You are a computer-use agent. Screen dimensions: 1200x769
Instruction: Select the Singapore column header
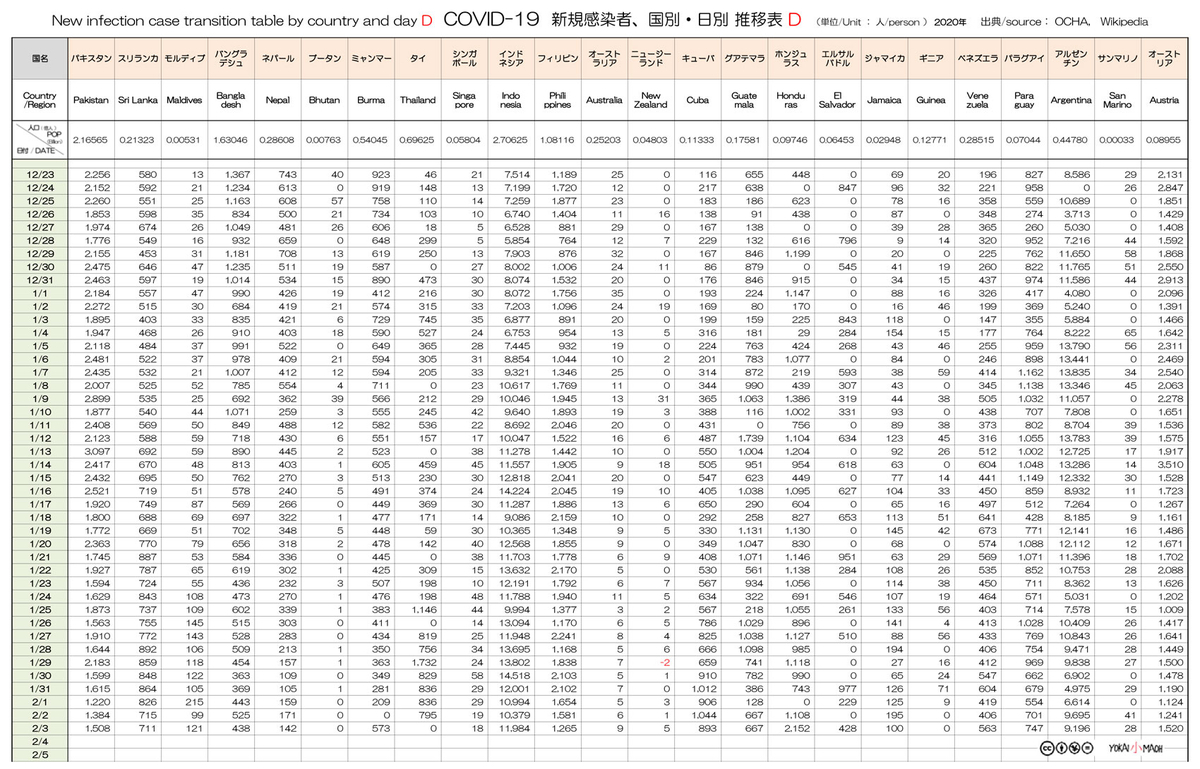464,100
